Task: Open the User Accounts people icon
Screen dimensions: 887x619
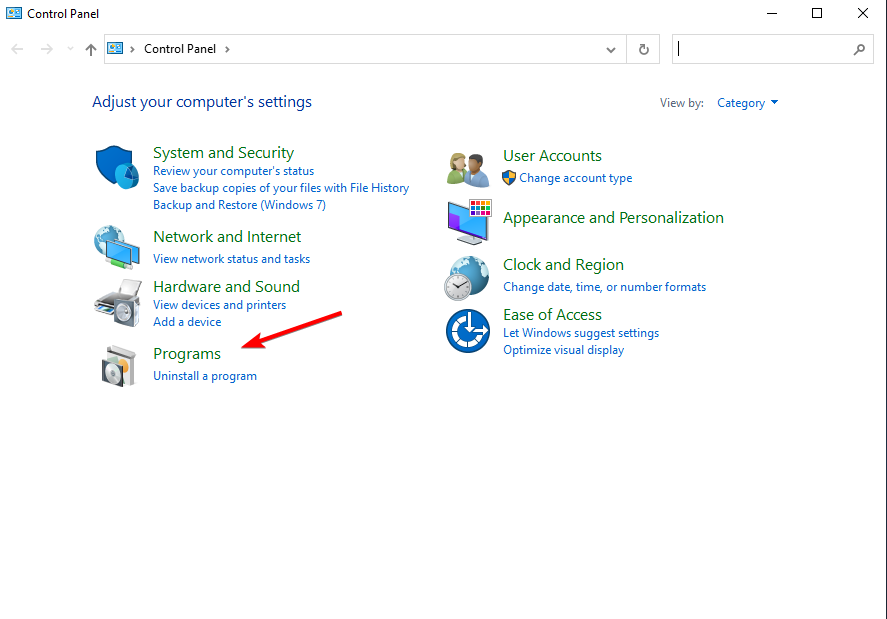Action: click(468, 170)
